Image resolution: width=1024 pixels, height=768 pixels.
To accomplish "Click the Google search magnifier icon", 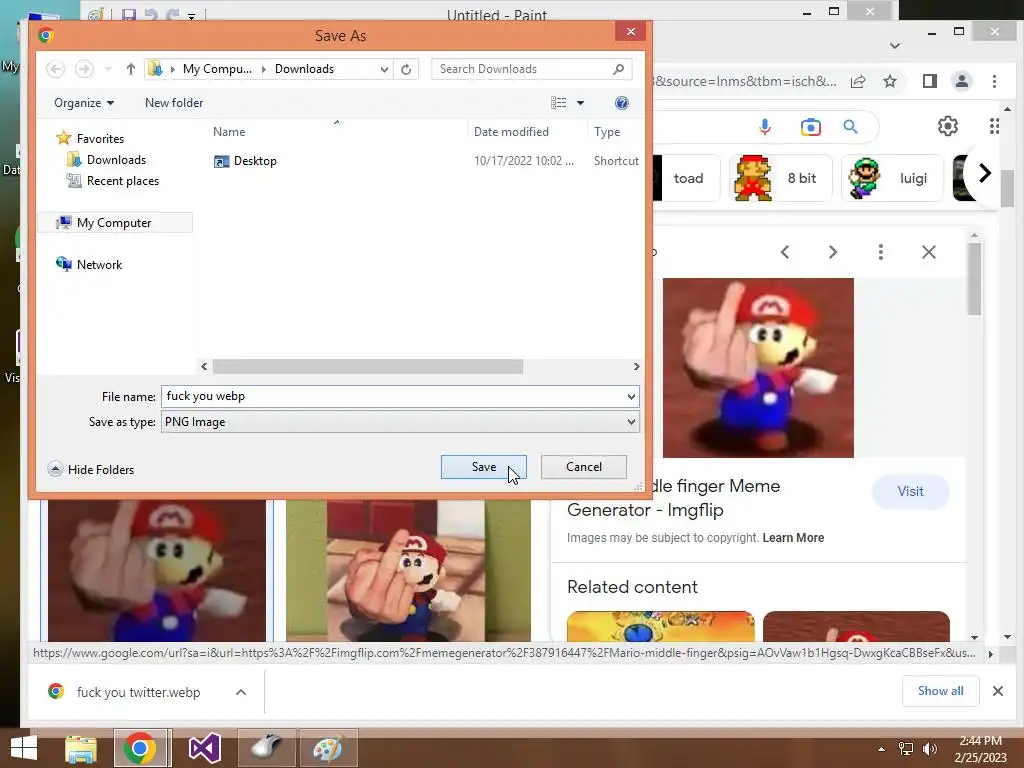I will (850, 127).
